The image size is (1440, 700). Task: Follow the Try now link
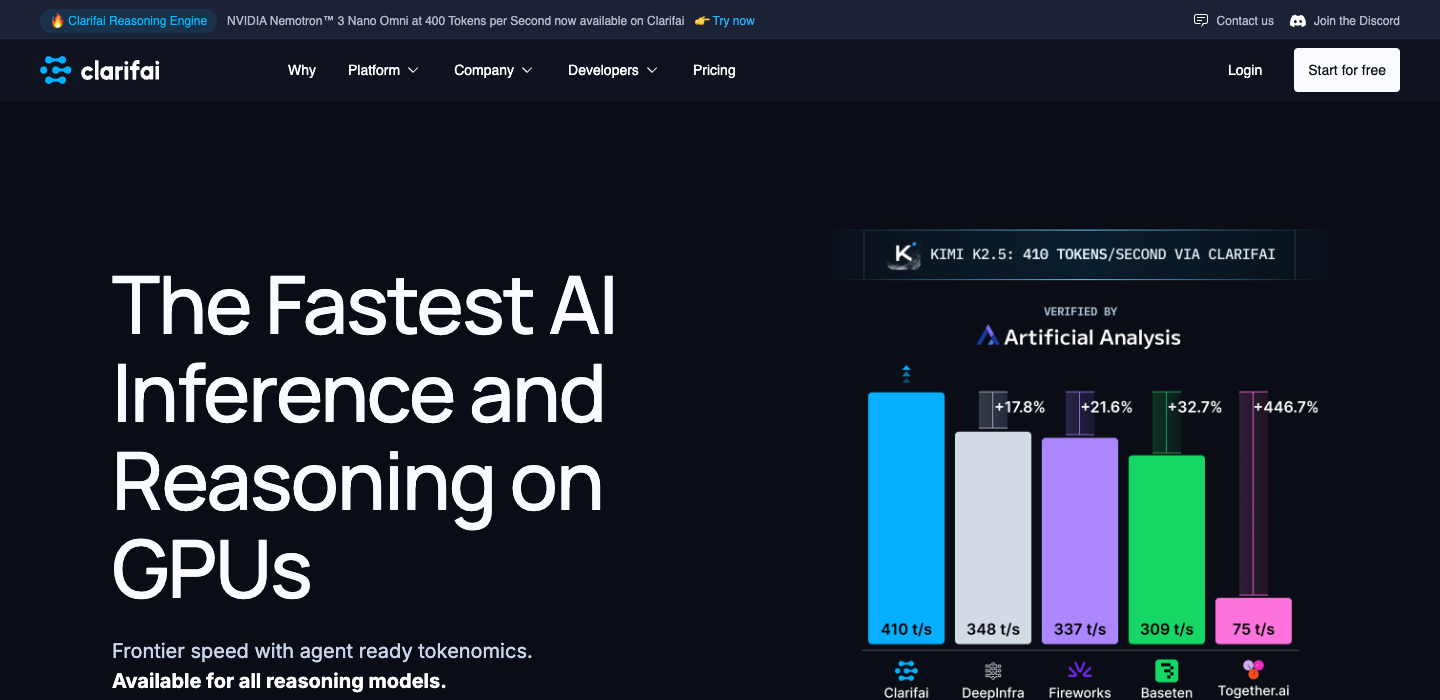(734, 20)
